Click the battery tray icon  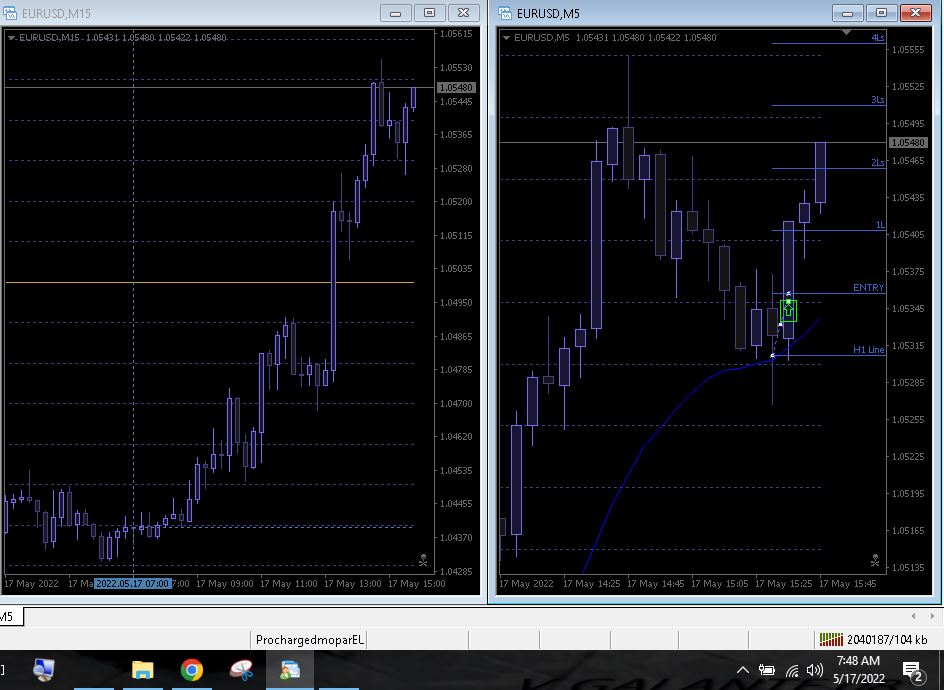[x=766, y=670]
